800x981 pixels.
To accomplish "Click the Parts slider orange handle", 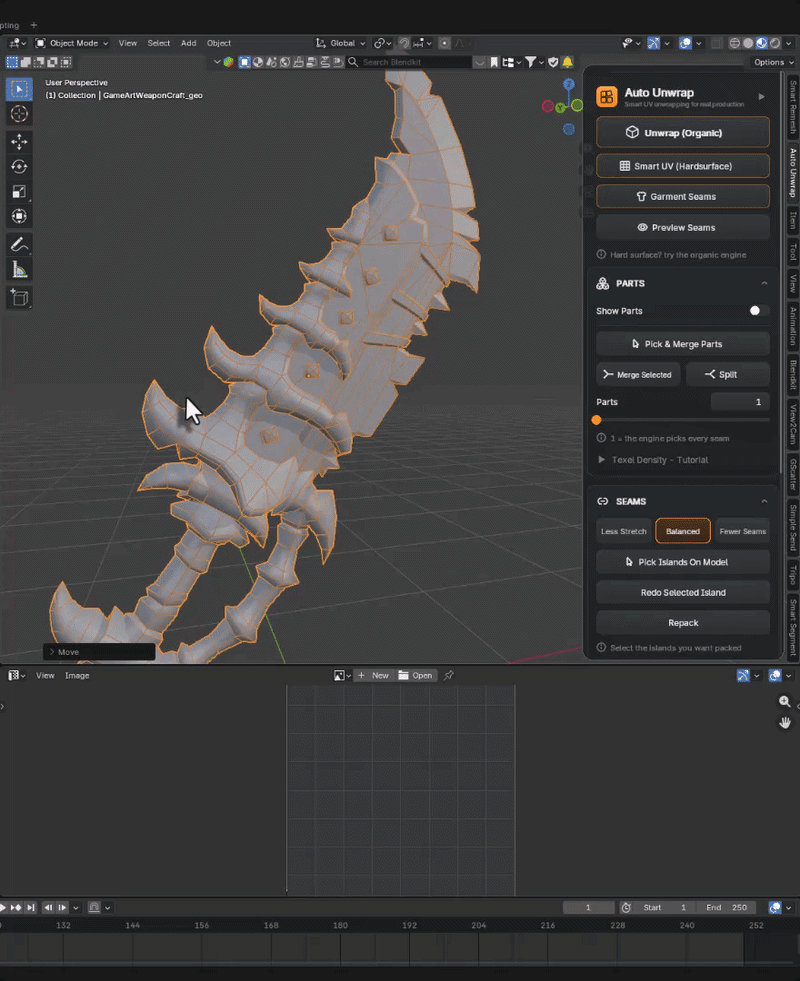I will point(597,420).
